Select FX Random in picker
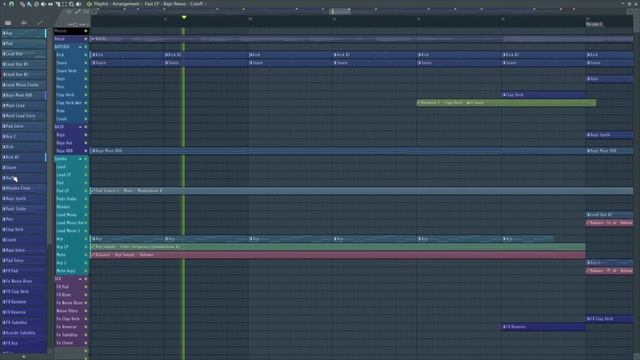The image size is (640, 360). pos(24,302)
